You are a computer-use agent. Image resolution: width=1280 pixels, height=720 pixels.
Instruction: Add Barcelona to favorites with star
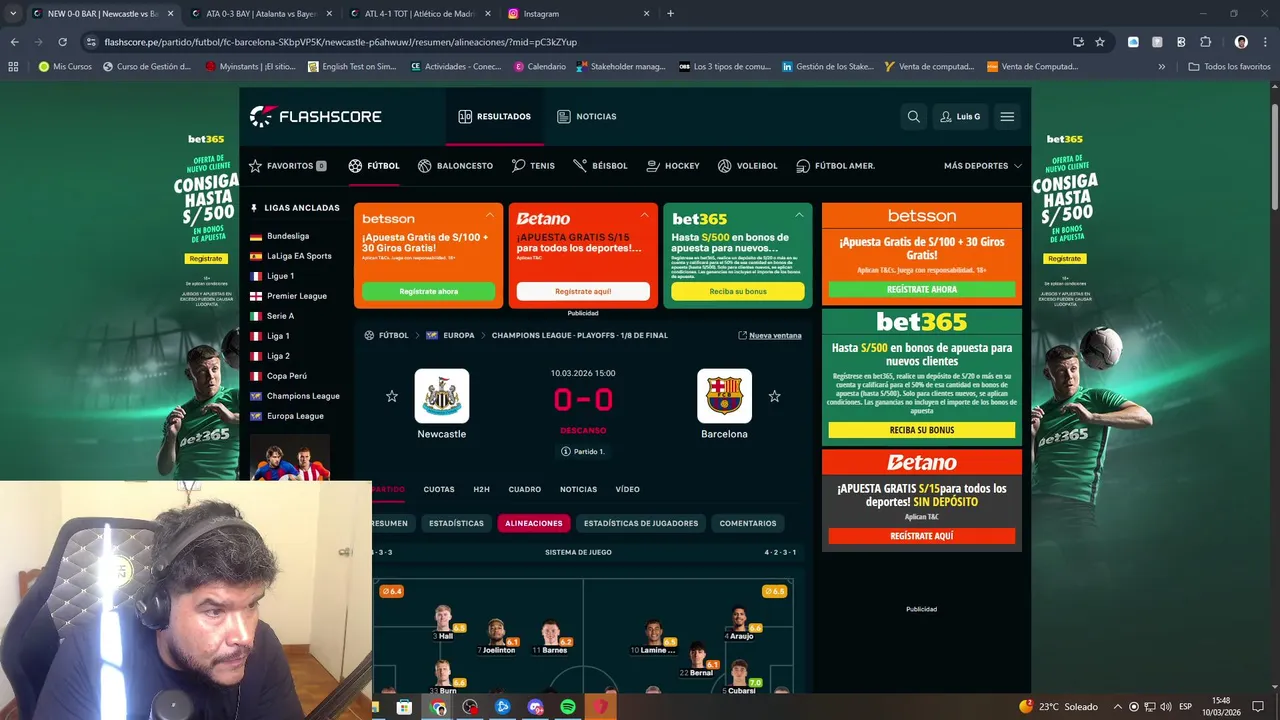(x=774, y=396)
